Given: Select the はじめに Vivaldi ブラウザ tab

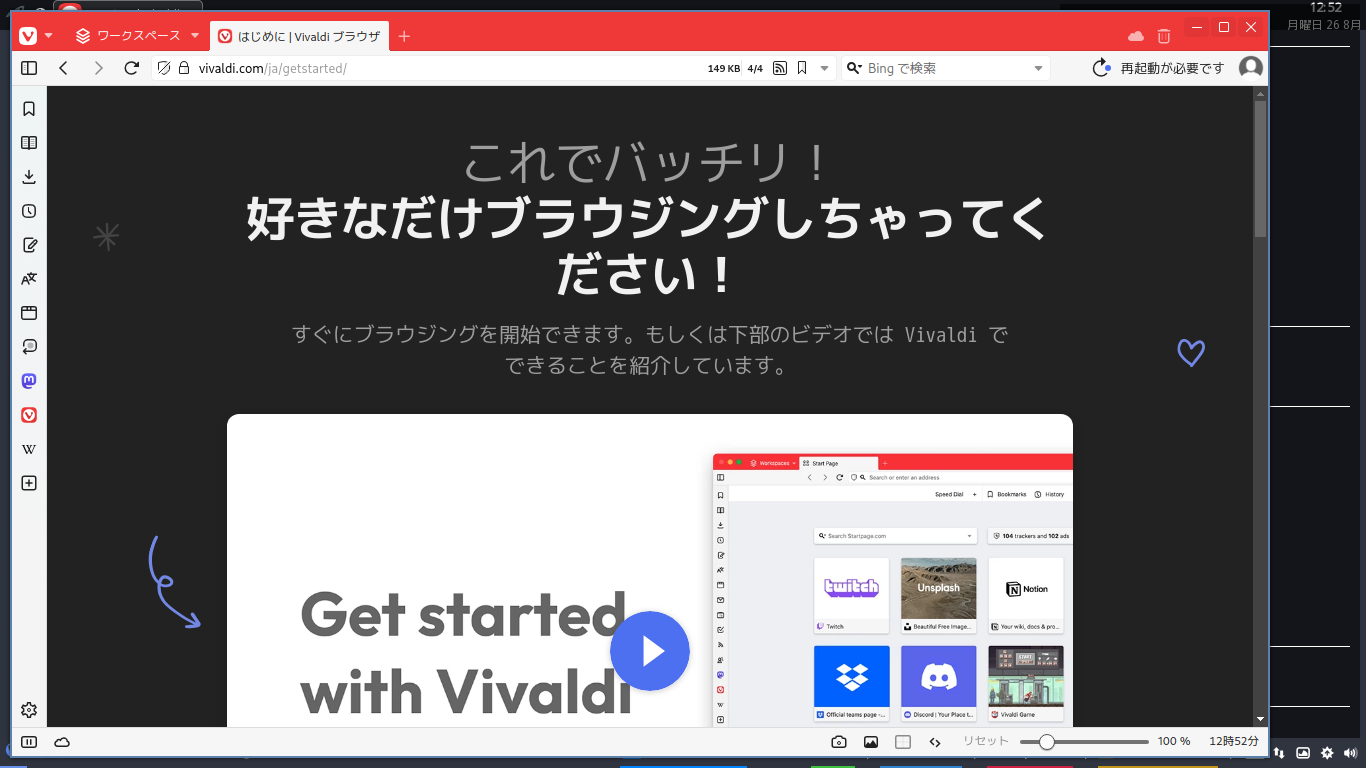Looking at the screenshot, I should 299,36.
